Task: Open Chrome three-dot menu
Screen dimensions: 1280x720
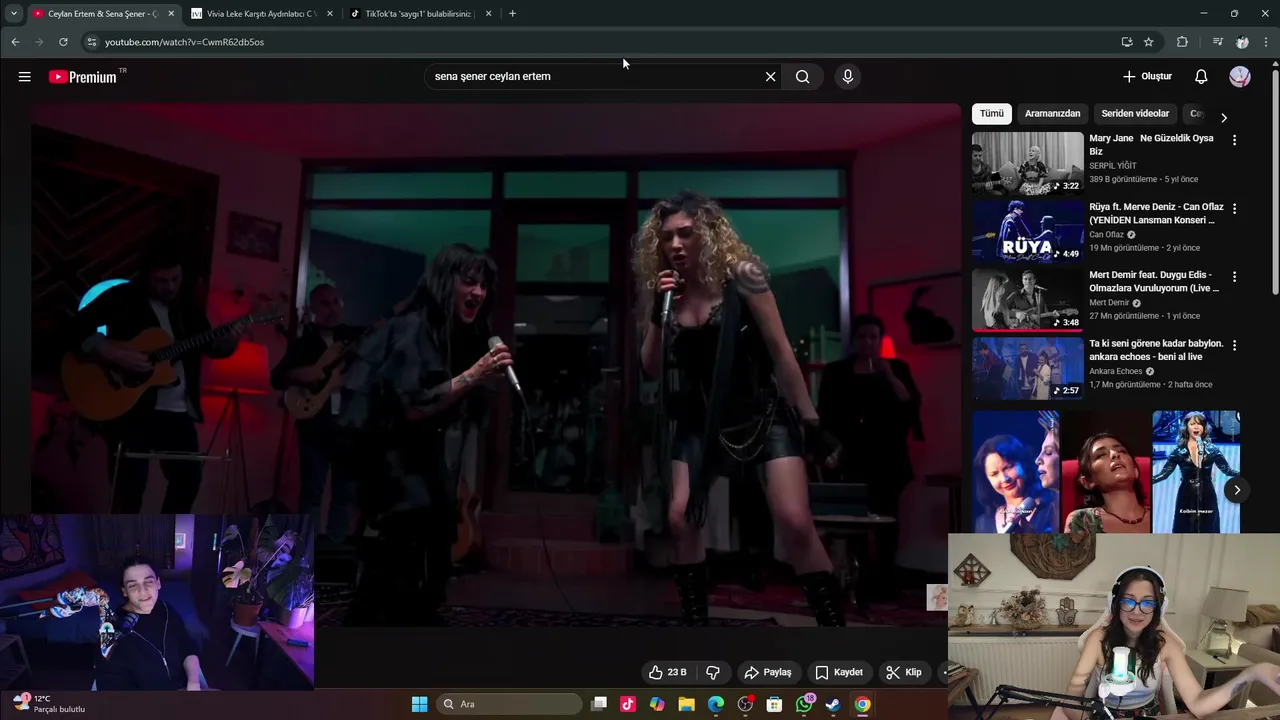Action: pos(1266,42)
